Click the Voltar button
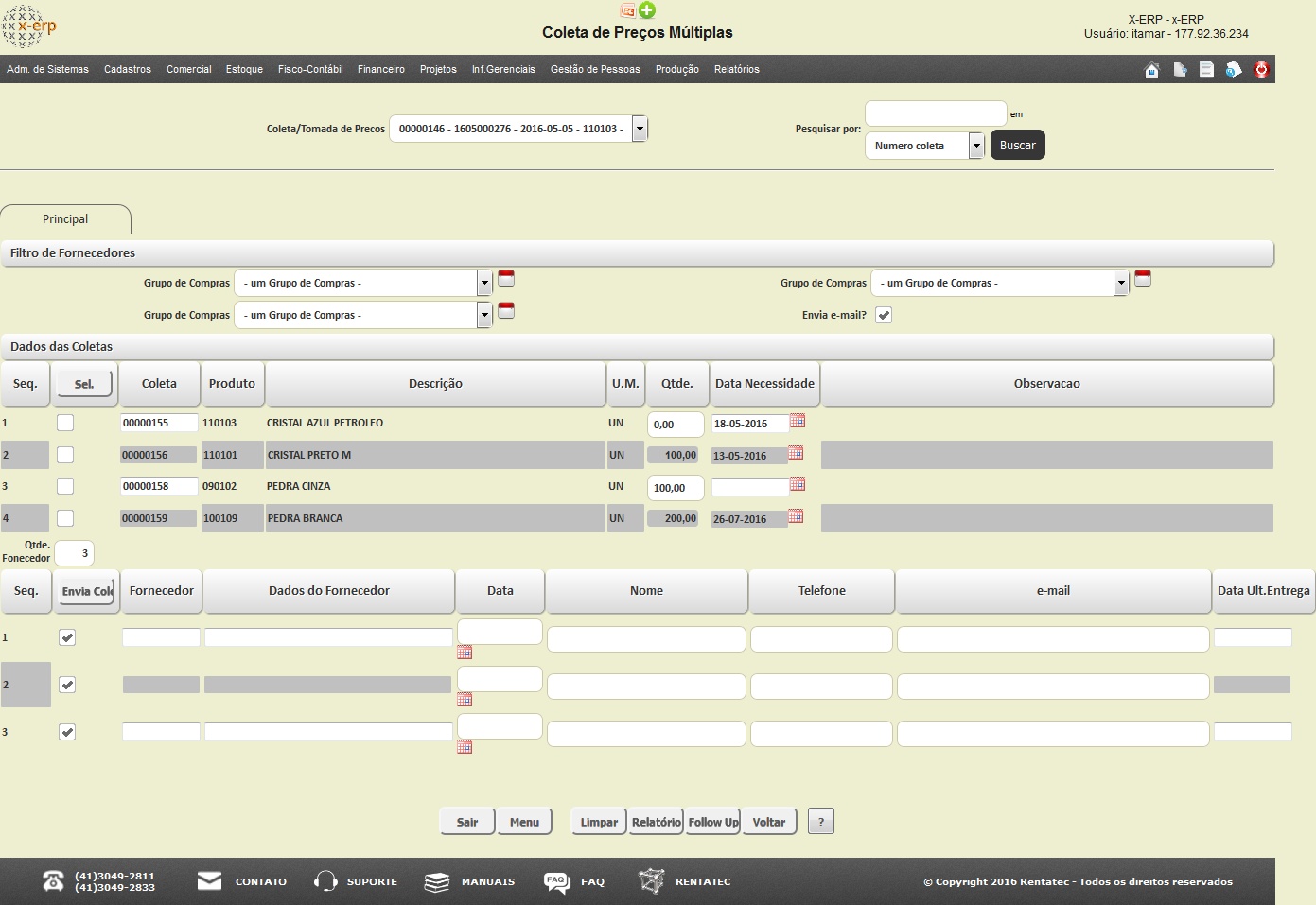The height and width of the screenshot is (905, 1316). pos(769,822)
